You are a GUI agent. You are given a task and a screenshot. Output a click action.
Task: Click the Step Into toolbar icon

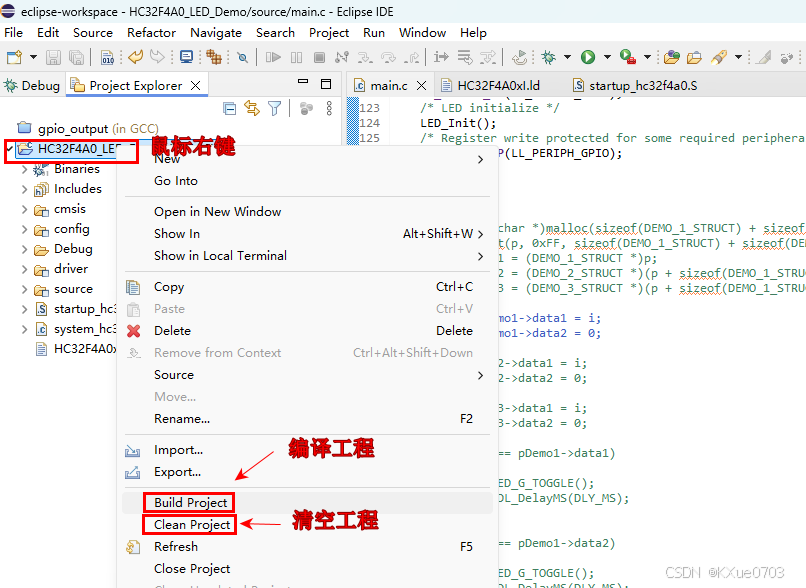365,57
